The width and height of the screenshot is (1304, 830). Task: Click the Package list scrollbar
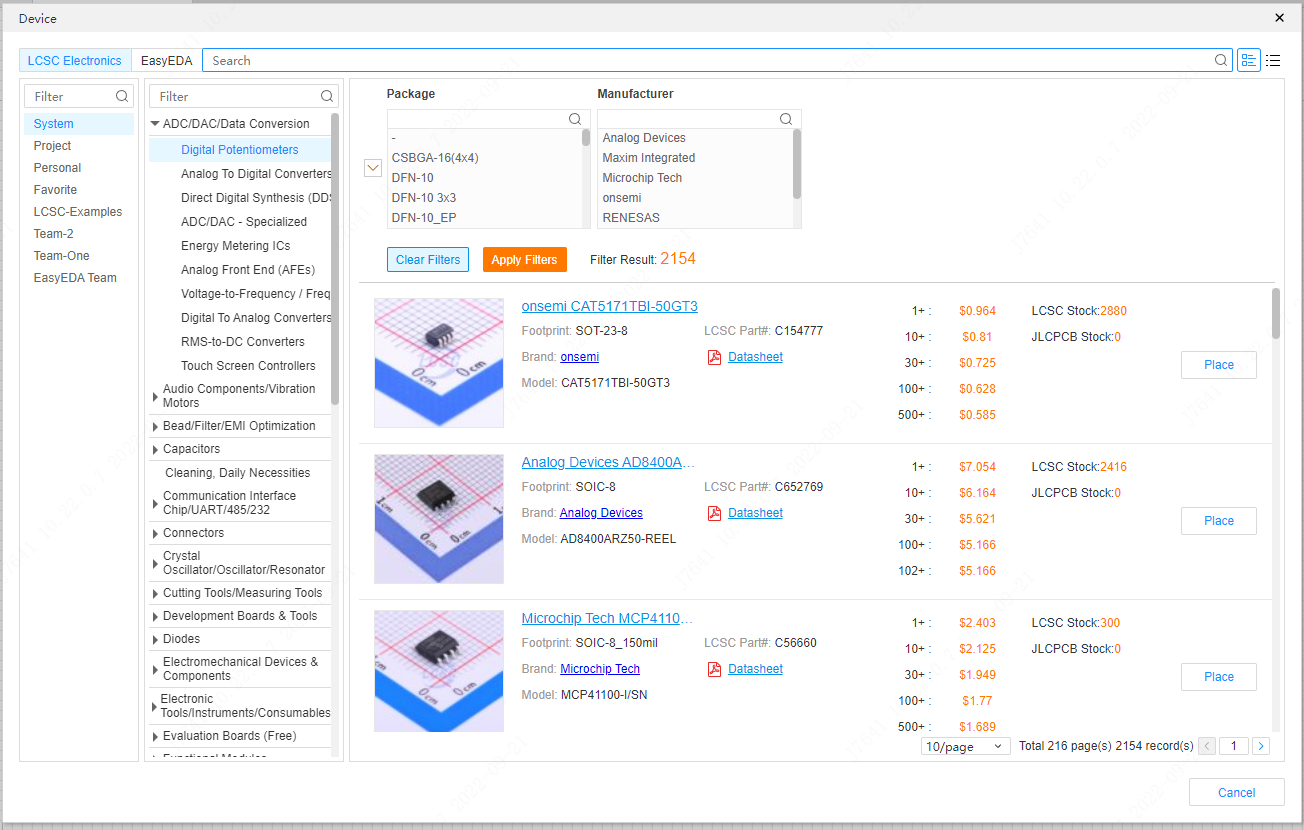[586, 138]
